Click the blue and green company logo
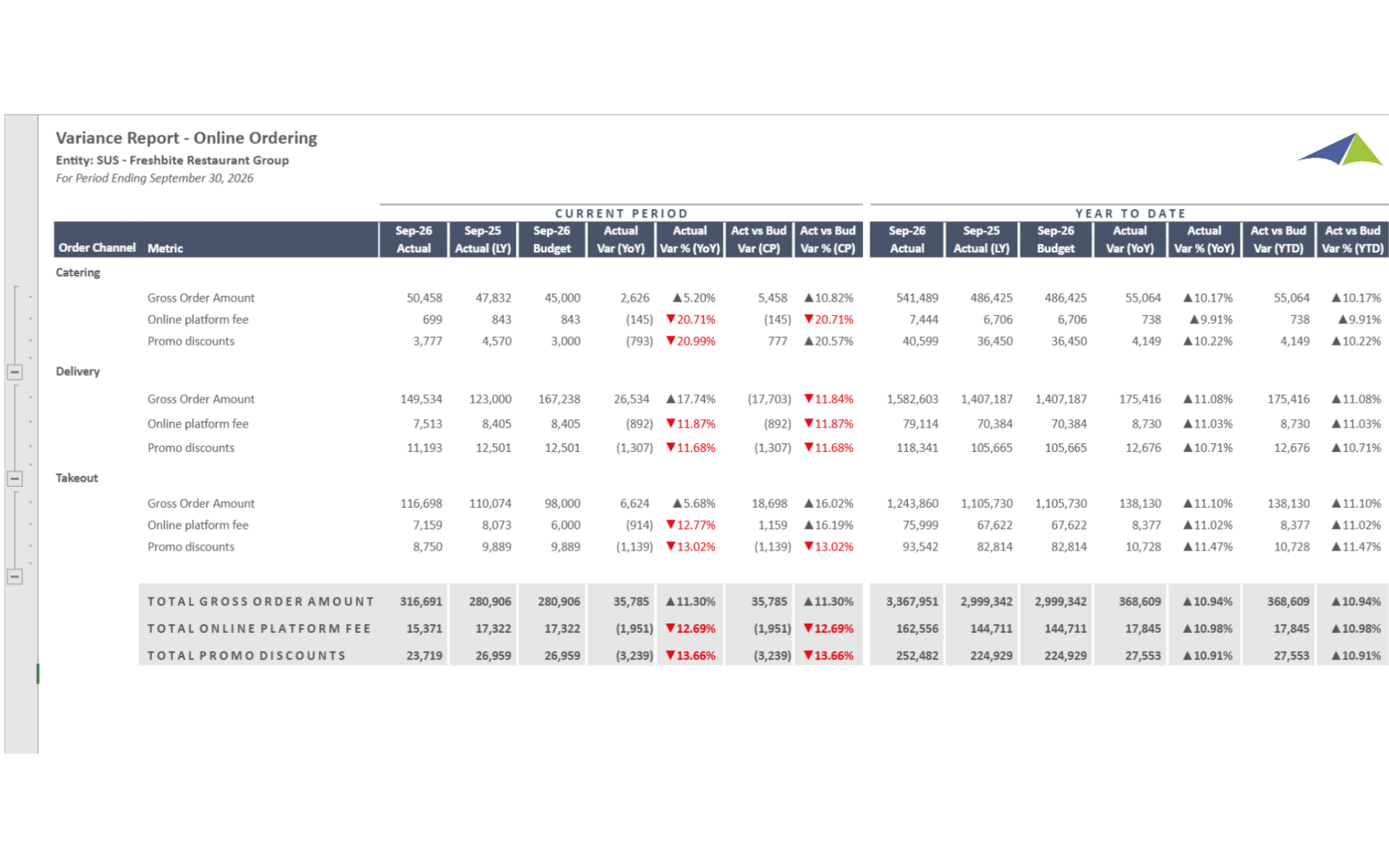This screenshot has width=1389, height=868. pyautogui.click(x=1340, y=150)
